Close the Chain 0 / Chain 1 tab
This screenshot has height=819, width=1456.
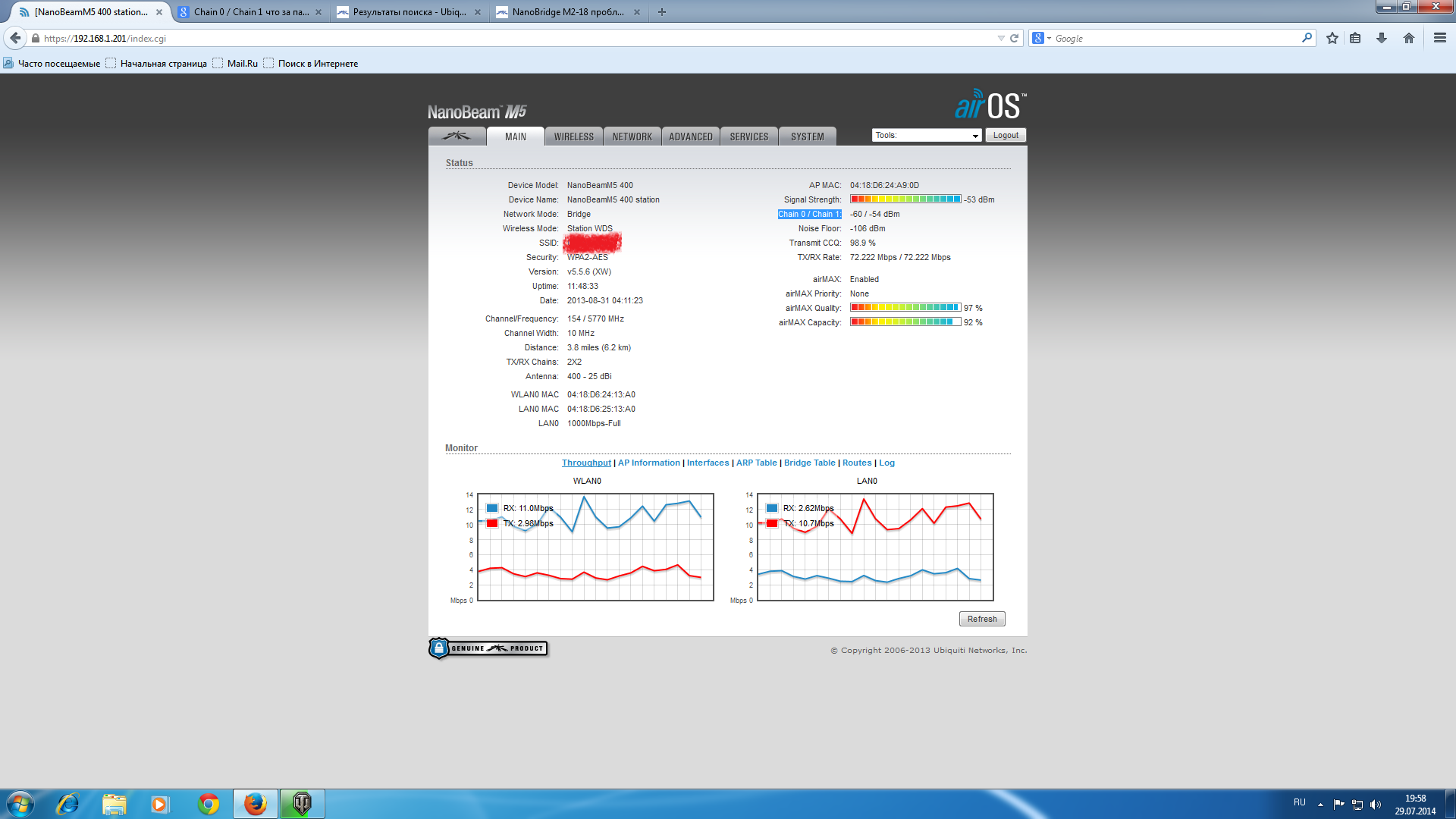tap(318, 12)
